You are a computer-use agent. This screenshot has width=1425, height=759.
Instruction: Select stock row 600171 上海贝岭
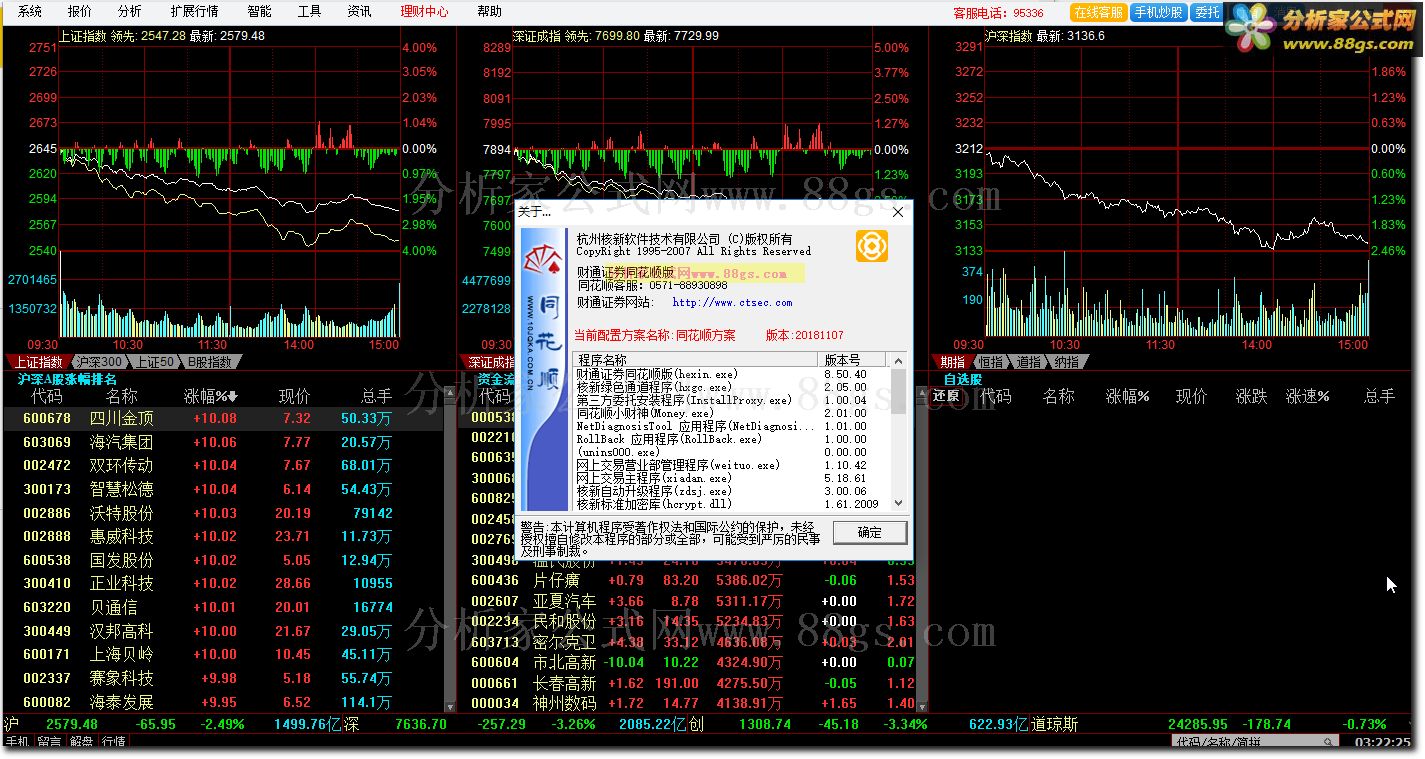(x=222, y=654)
